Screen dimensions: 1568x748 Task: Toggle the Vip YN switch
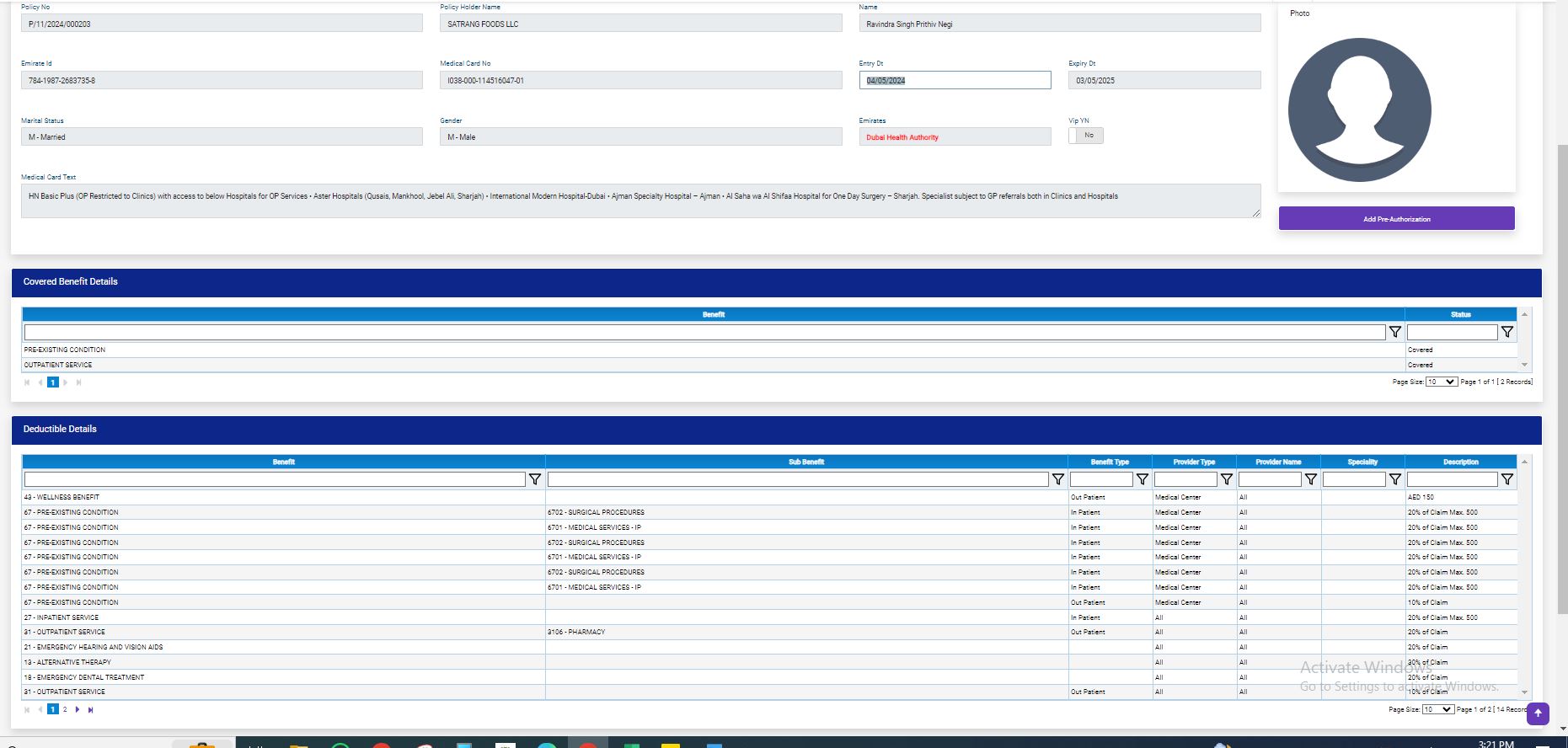coord(1085,136)
